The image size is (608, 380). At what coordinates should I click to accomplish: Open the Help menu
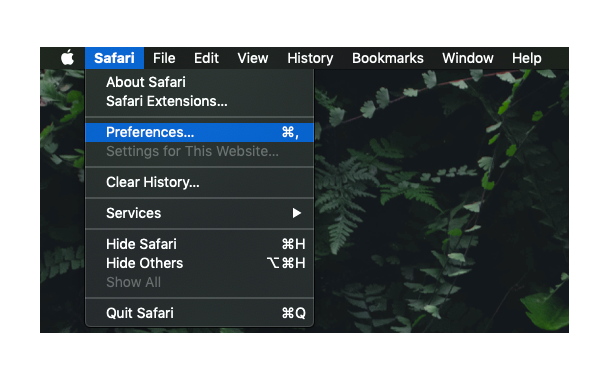click(x=527, y=58)
